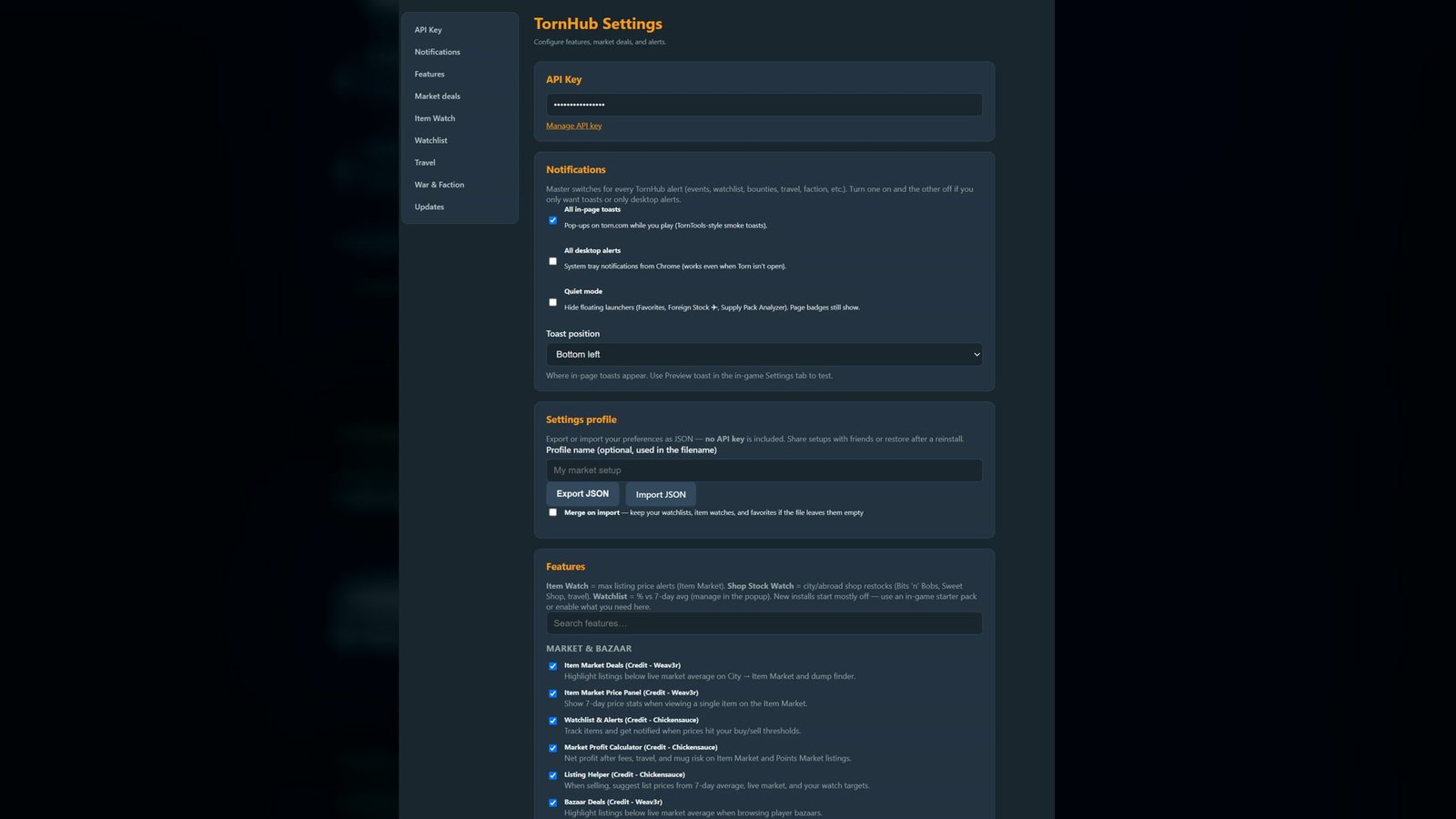Image resolution: width=1456 pixels, height=819 pixels.
Task: Click the Import JSON button
Action: [x=661, y=494]
